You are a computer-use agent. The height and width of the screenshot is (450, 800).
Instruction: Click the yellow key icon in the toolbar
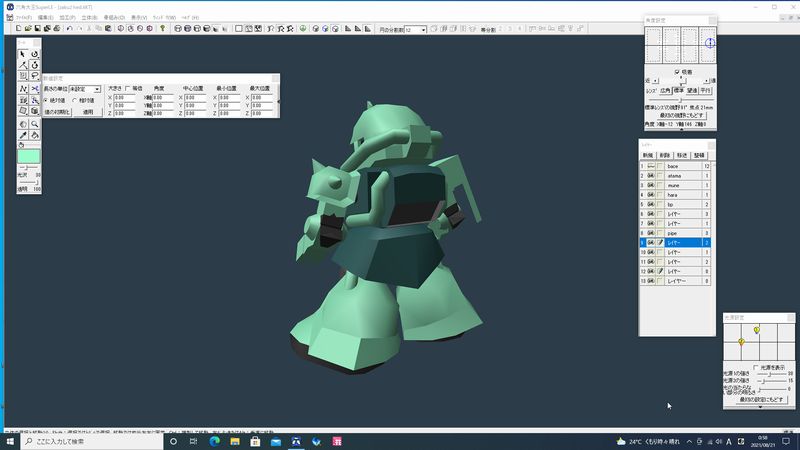[x=162, y=29]
